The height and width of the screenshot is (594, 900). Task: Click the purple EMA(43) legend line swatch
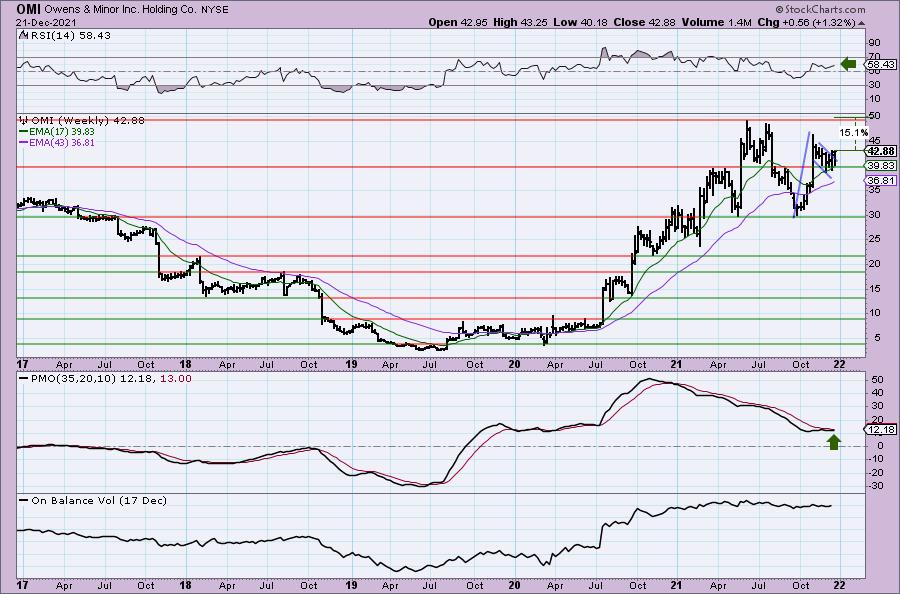24,142
